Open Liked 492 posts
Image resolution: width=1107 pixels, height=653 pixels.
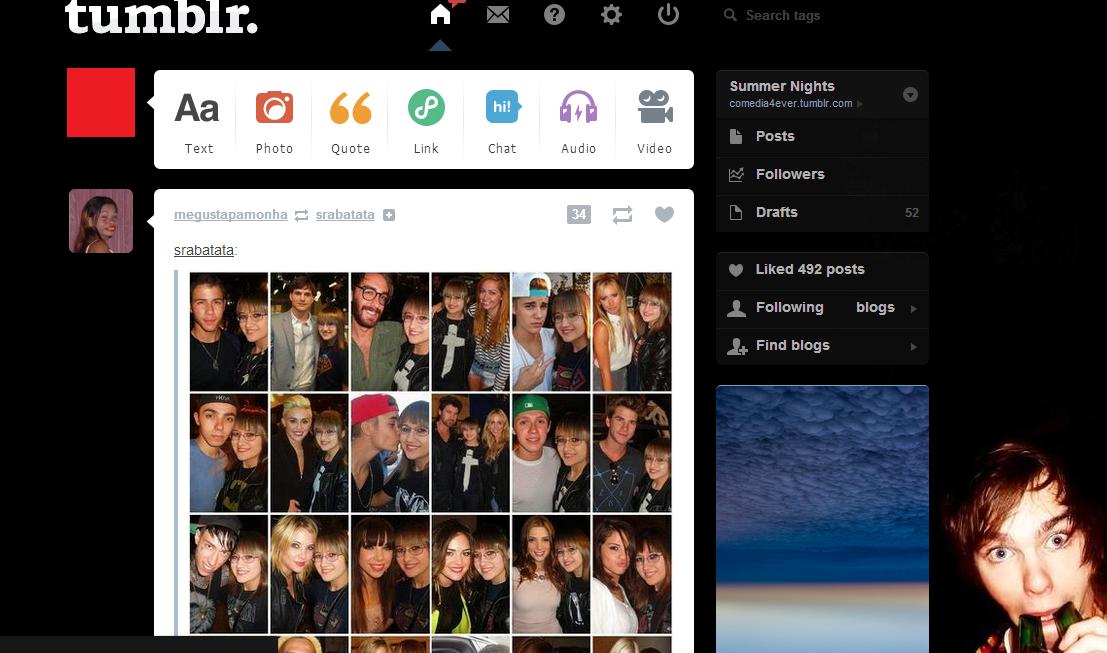coord(822,270)
